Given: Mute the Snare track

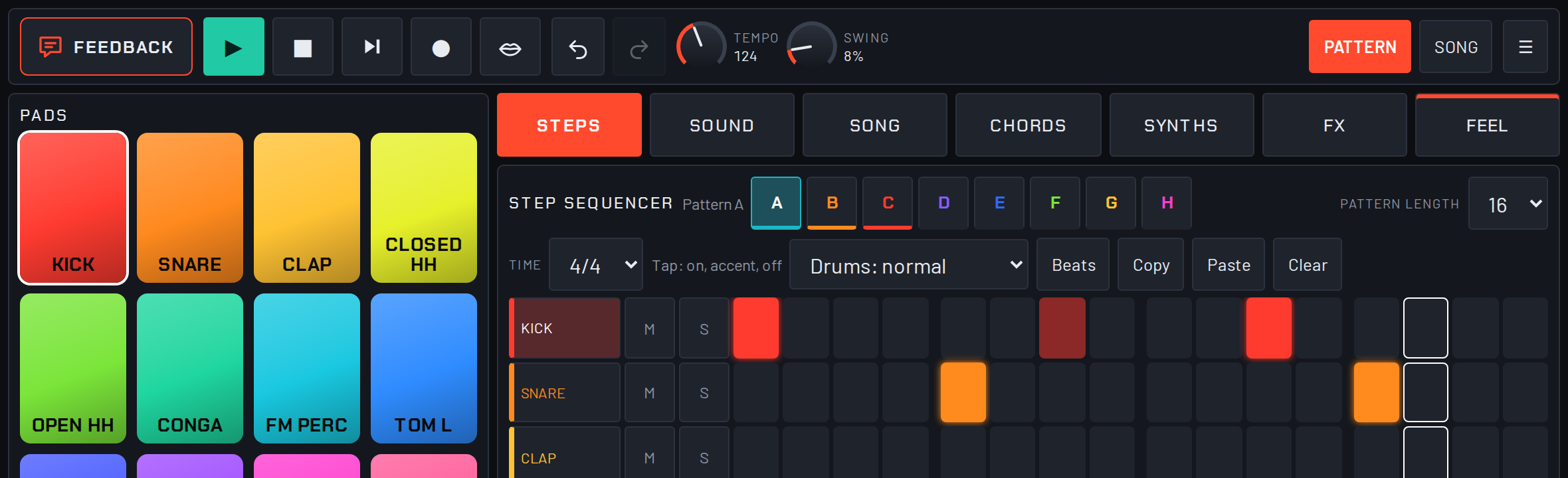Looking at the screenshot, I should 650,393.
